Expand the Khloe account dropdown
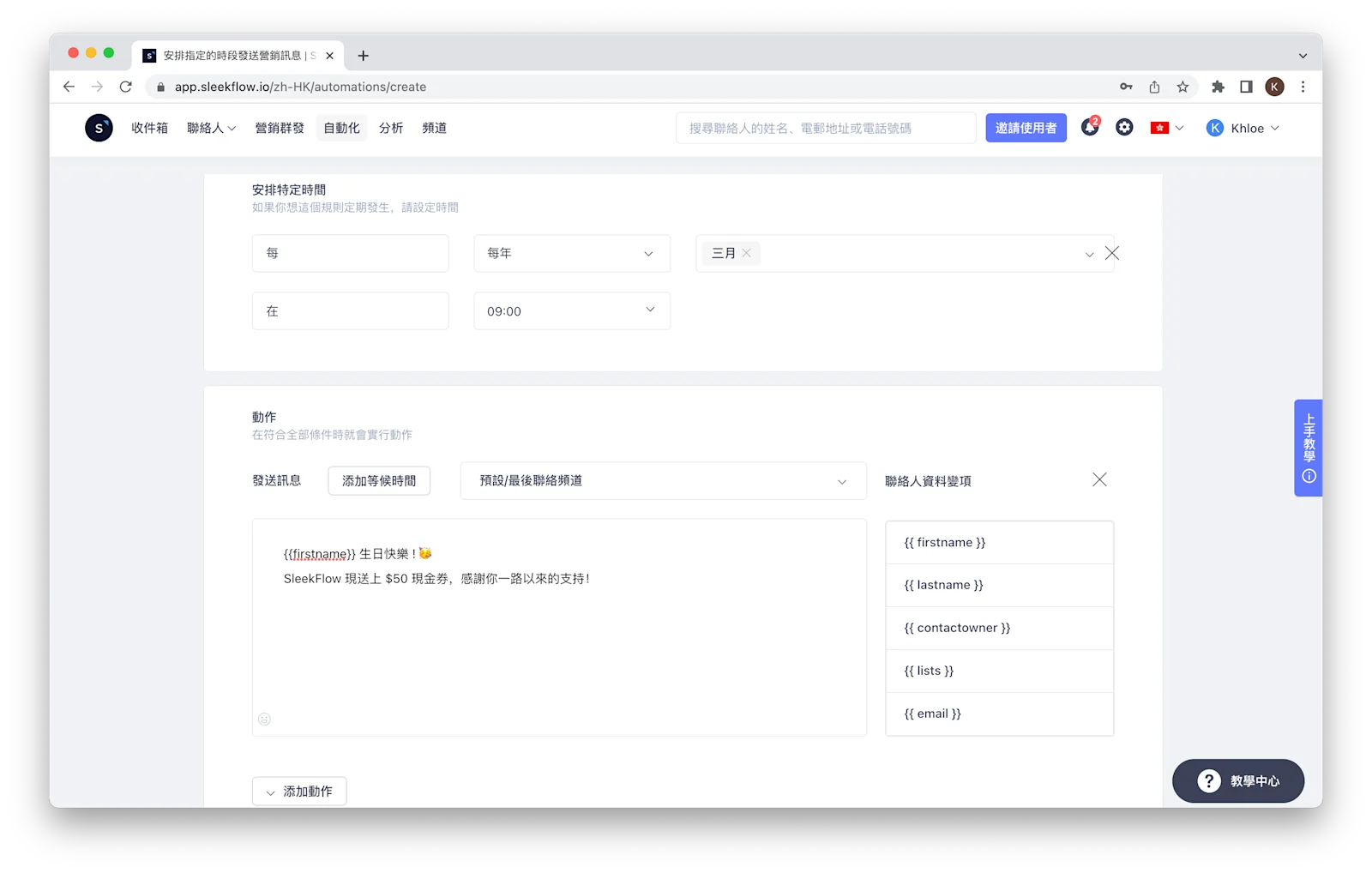Screen dimensions: 1372x873 click(x=1275, y=128)
